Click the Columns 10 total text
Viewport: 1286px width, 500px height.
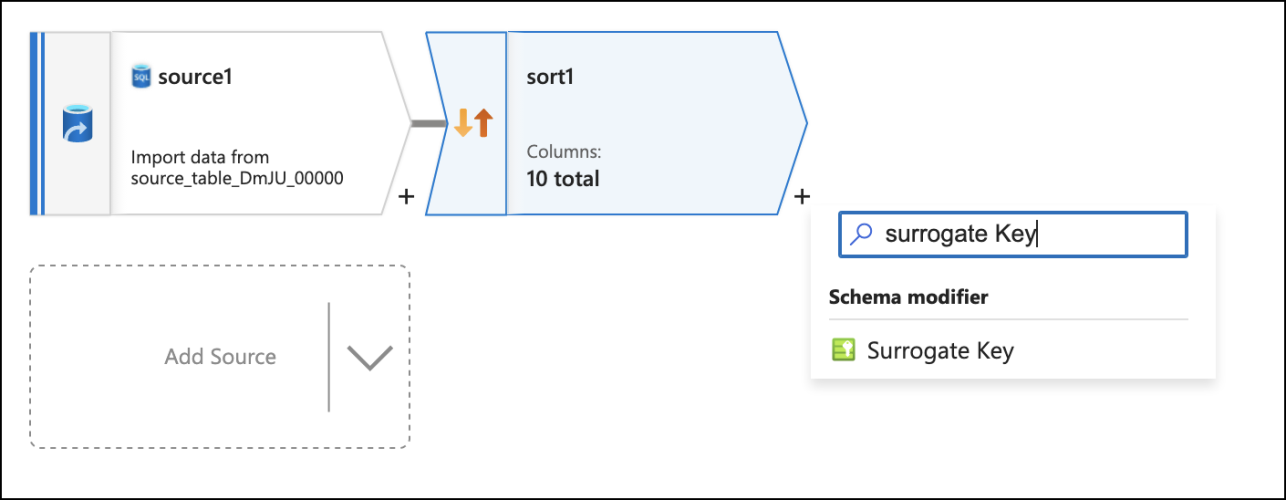(x=563, y=167)
